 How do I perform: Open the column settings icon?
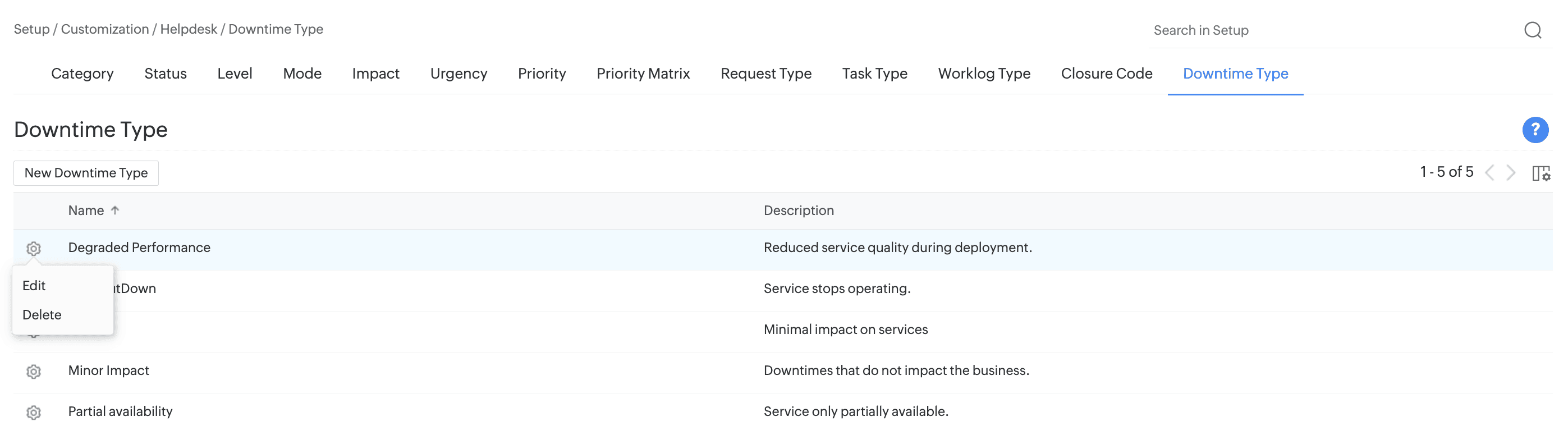pyautogui.click(x=1541, y=173)
